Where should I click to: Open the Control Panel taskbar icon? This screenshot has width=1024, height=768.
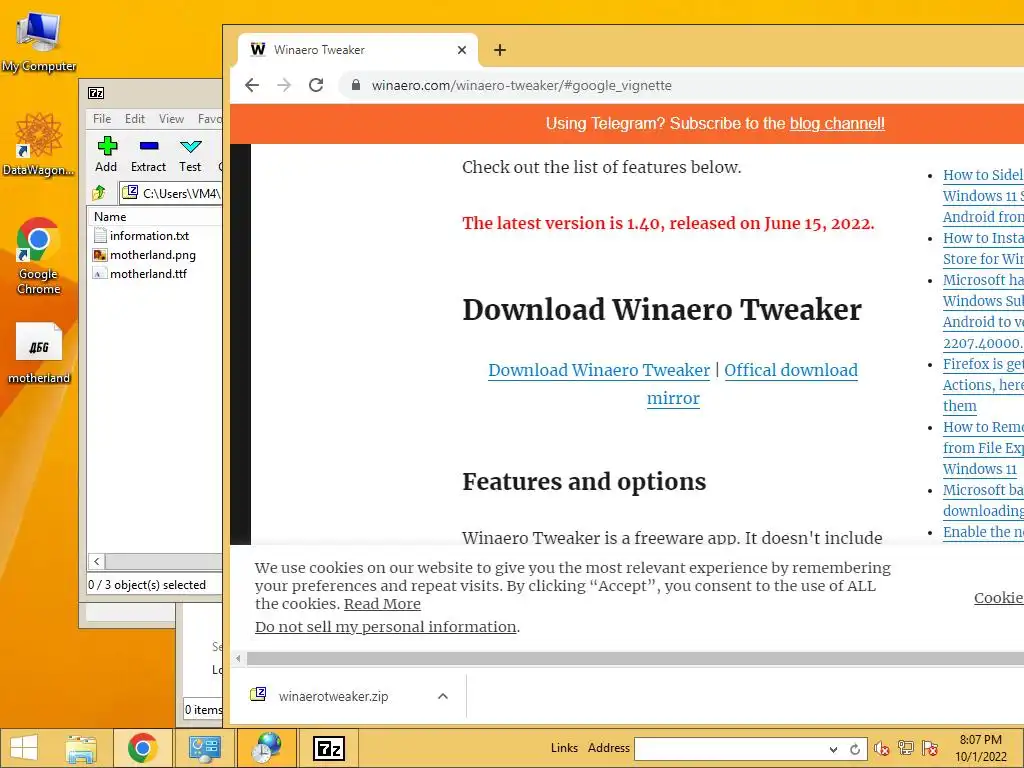pos(204,748)
